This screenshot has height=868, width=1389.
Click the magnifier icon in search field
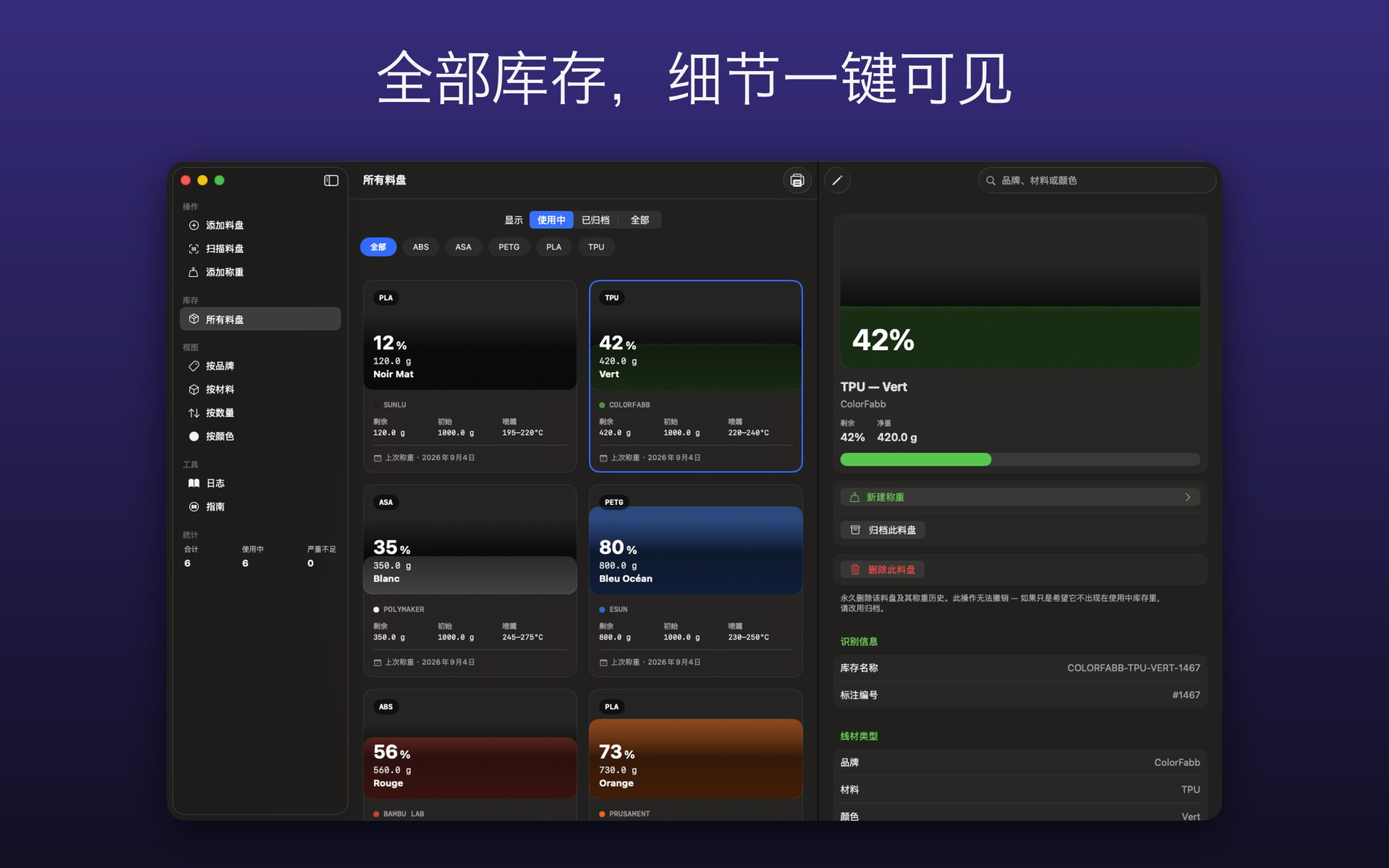click(990, 181)
